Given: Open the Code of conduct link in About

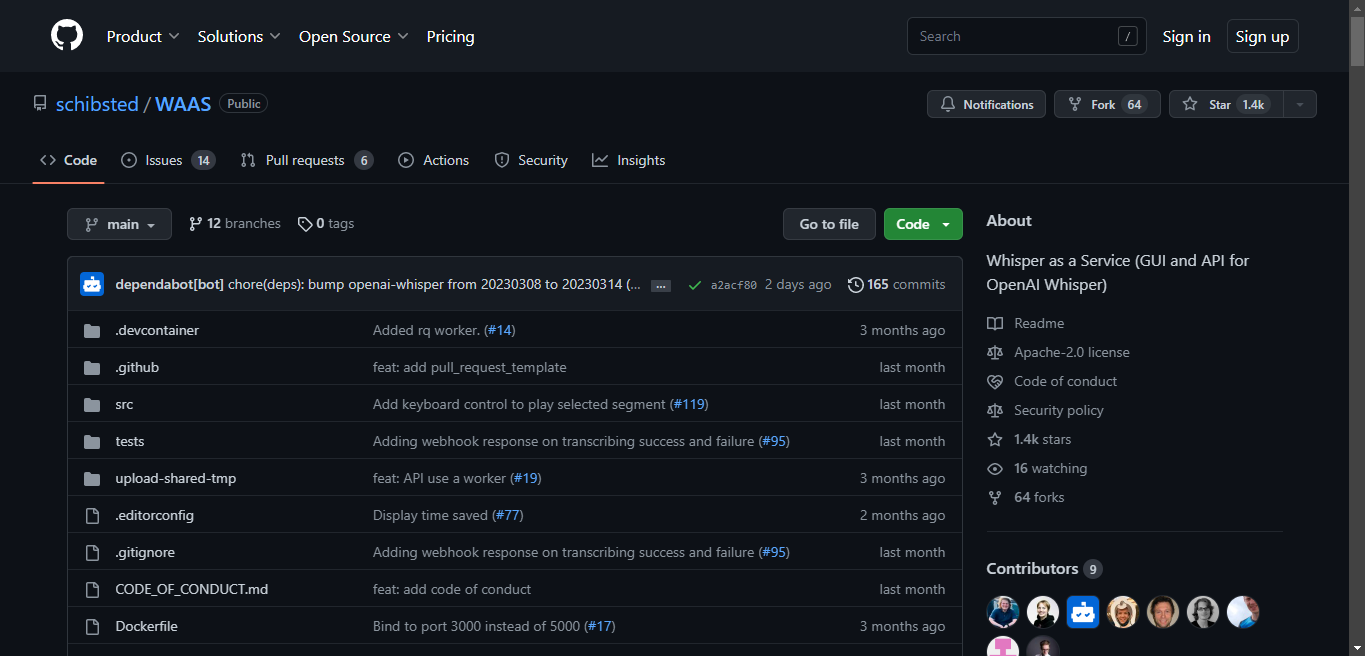Looking at the screenshot, I should (1052, 381).
